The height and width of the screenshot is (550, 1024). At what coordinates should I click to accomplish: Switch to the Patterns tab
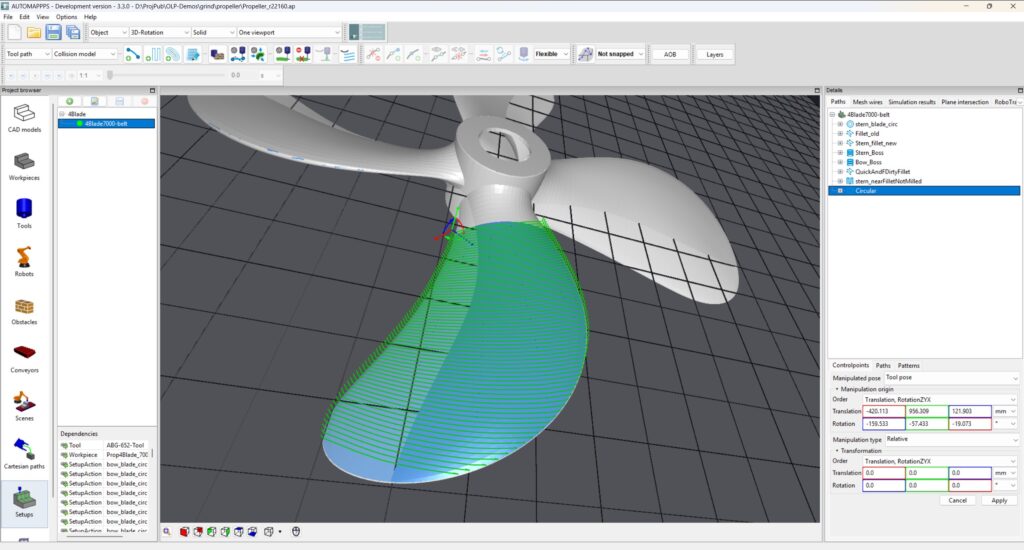908,366
